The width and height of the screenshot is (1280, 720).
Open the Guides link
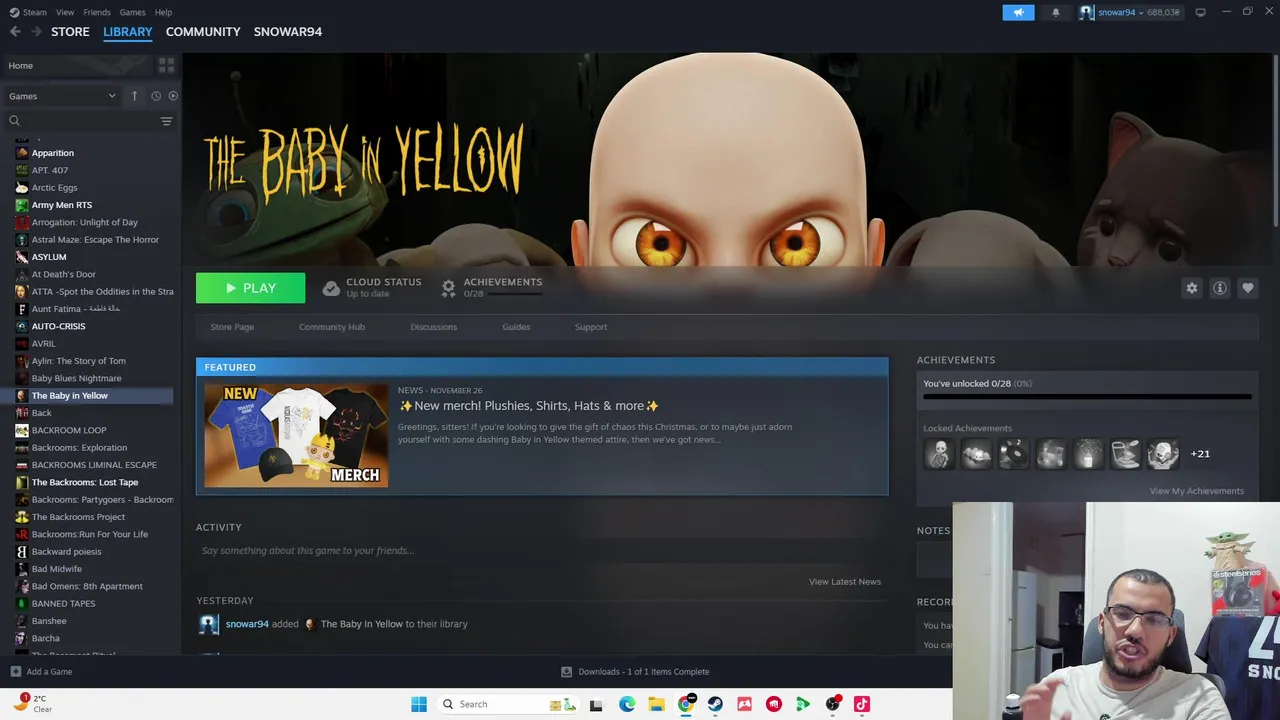[x=516, y=327]
